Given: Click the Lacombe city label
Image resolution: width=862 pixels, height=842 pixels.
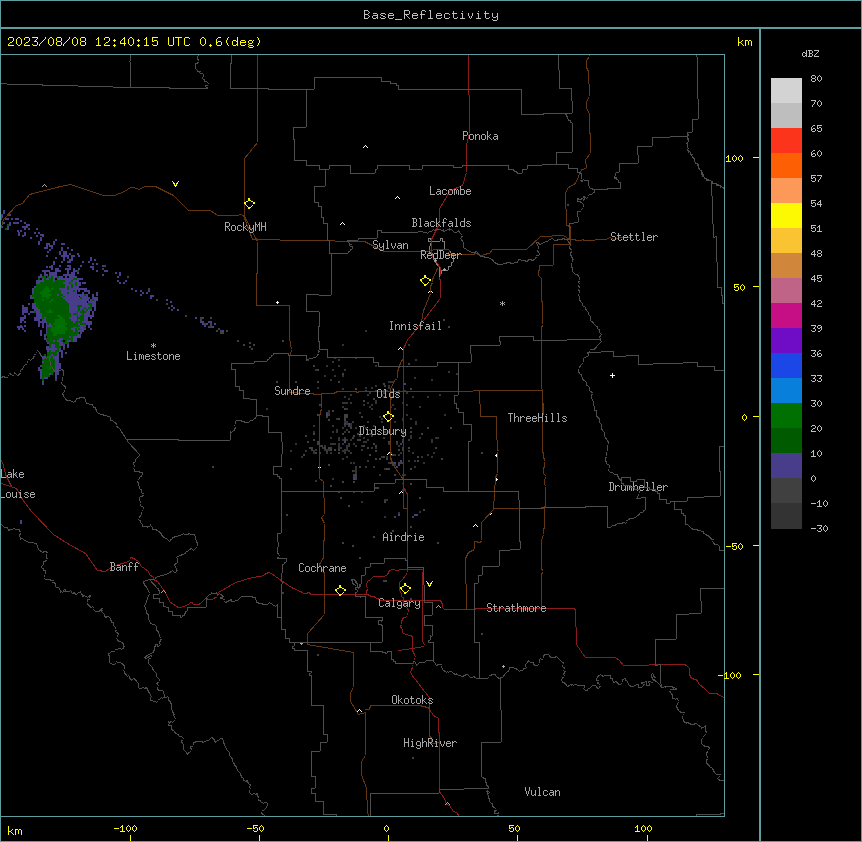Looking at the screenshot, I should pyautogui.click(x=450, y=191).
